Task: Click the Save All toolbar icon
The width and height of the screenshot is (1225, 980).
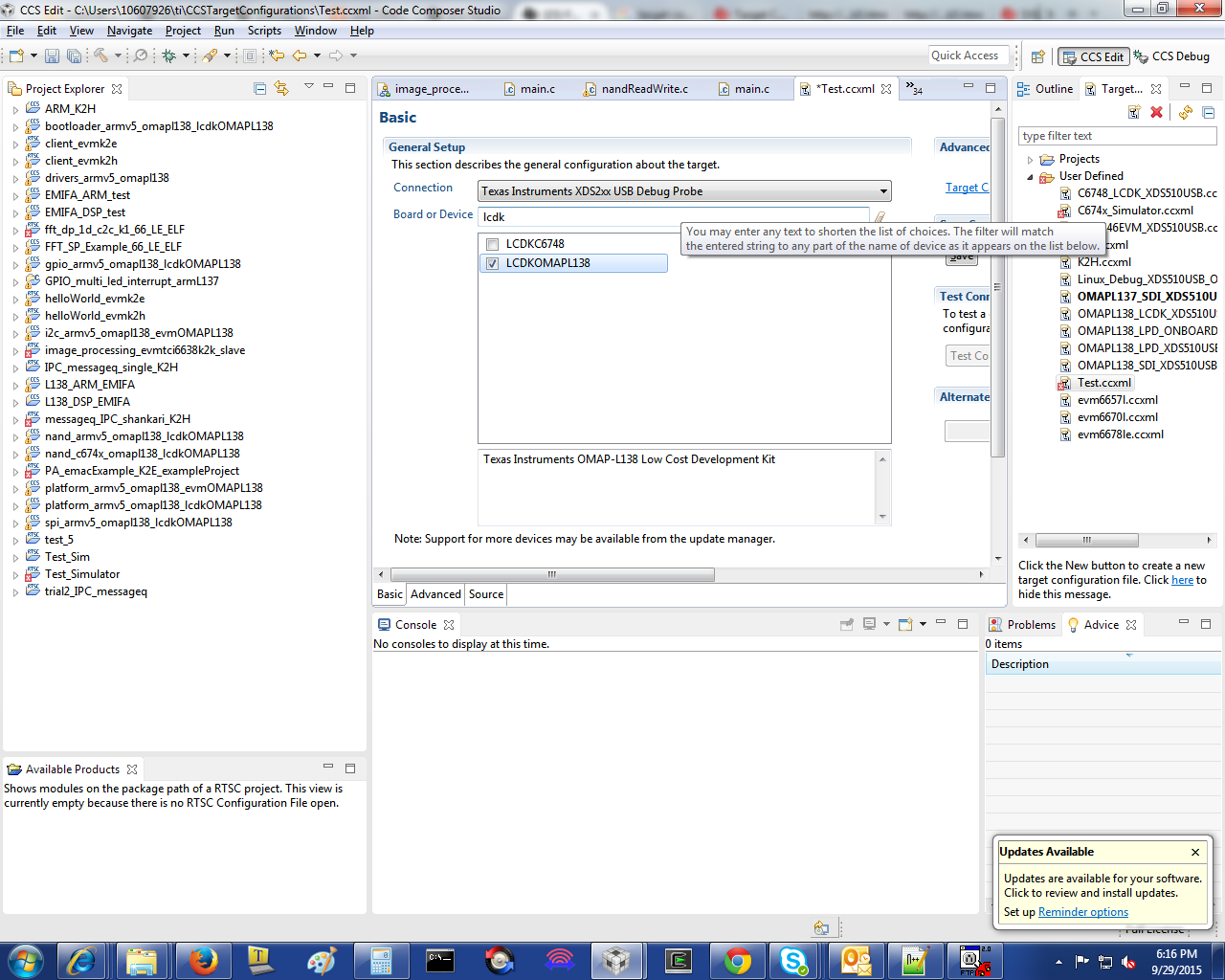Action: coord(74,56)
